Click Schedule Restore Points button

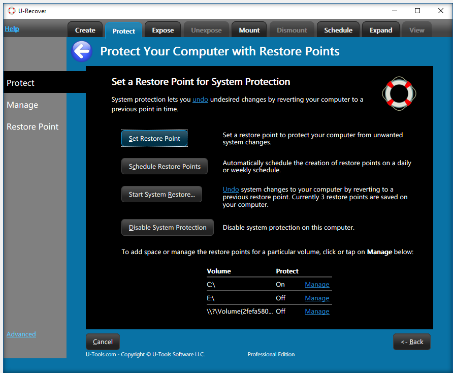(x=164, y=166)
